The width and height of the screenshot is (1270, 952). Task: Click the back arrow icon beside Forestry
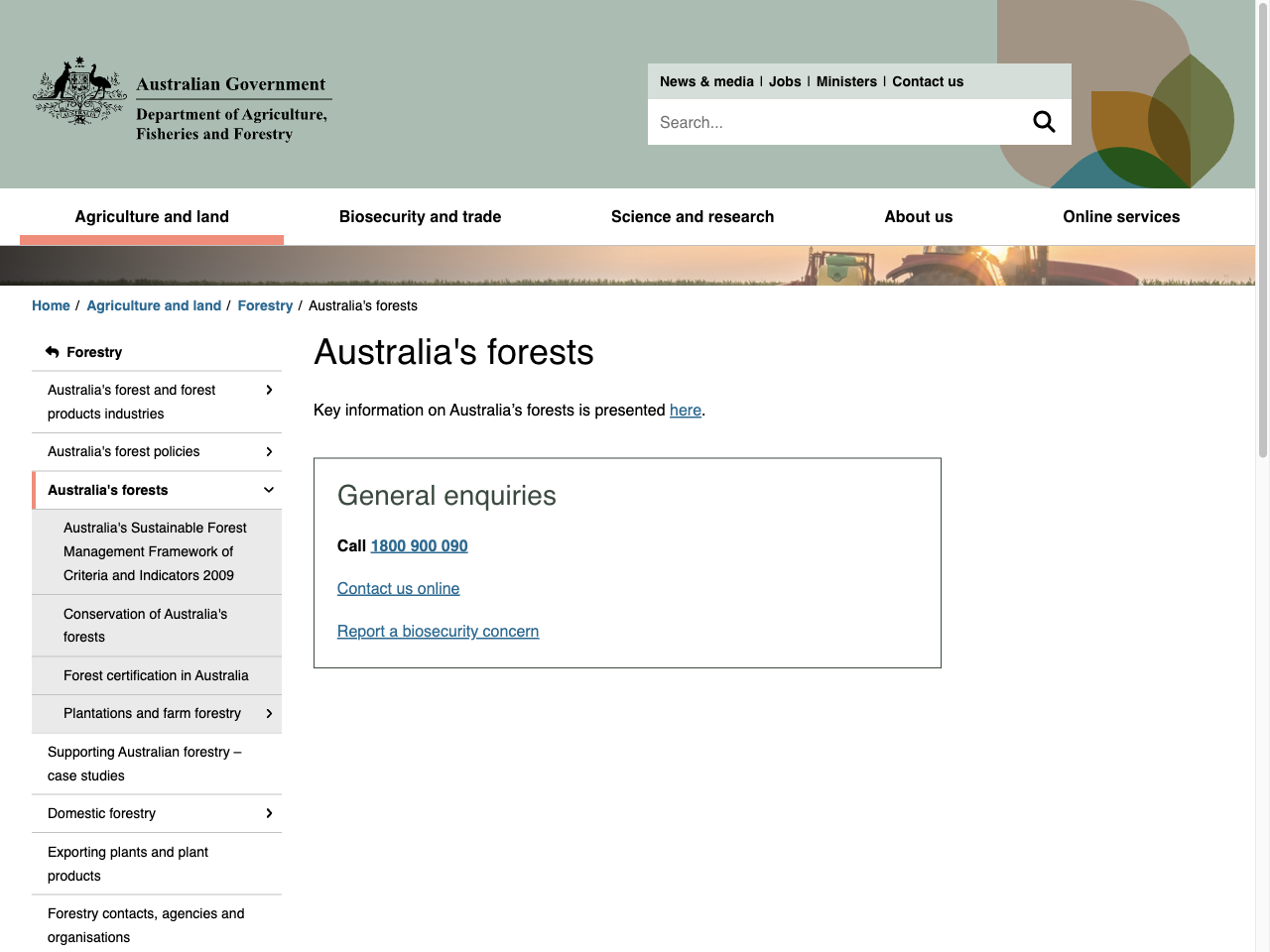53,352
